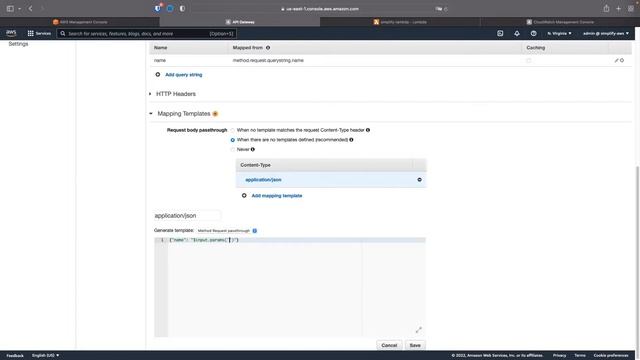
Task: Click plus icon beside Add mapping template
Action: point(244,196)
